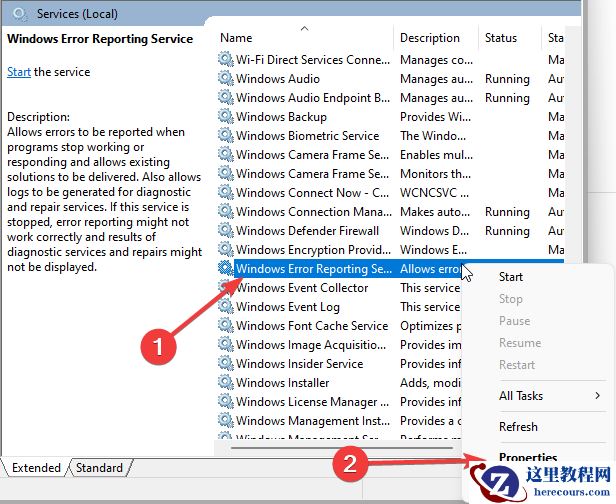The width and height of the screenshot is (616, 504).
Task: Choose Start from the context menu
Action: click(x=511, y=277)
